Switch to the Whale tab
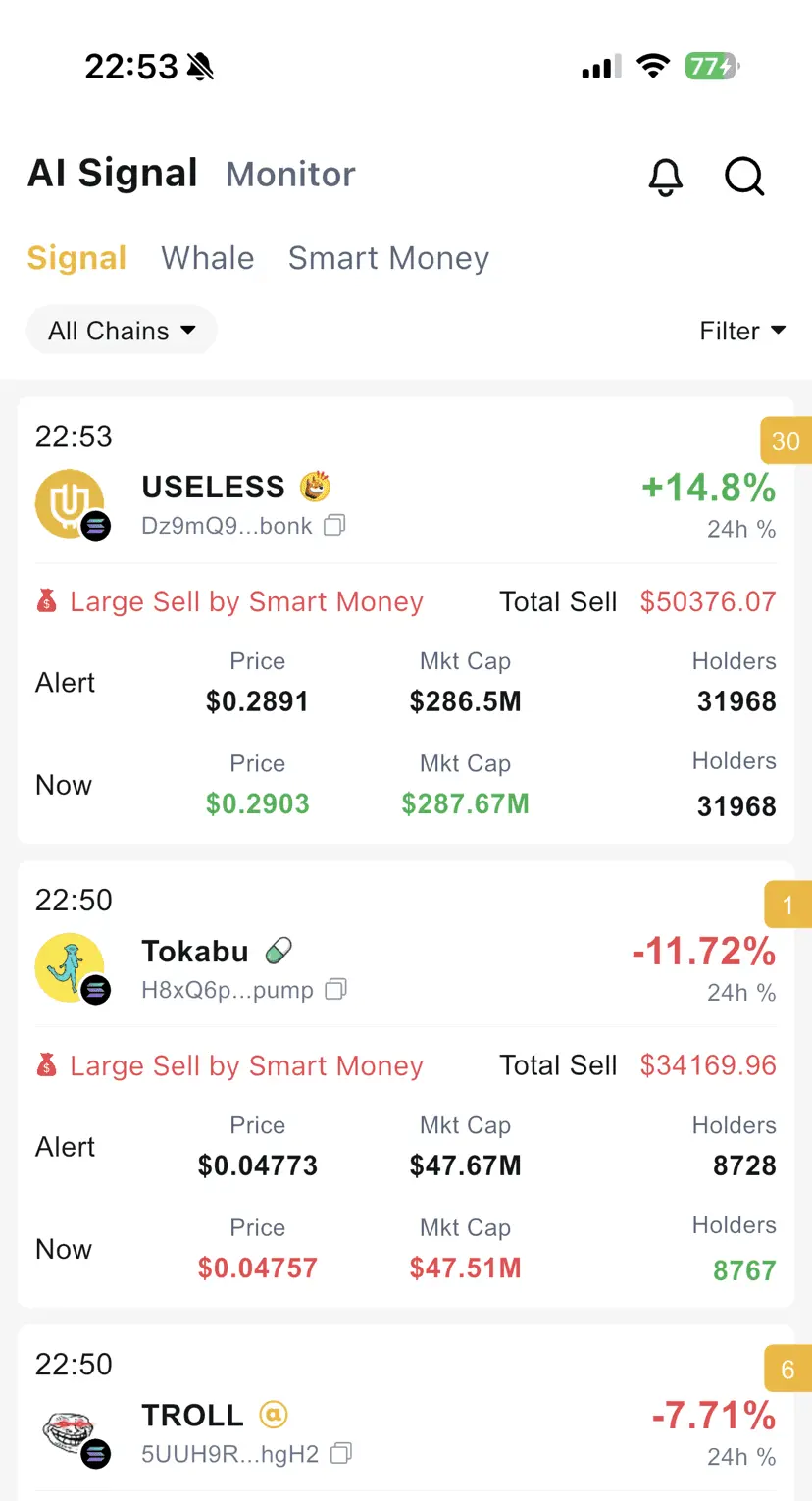The image size is (812, 1501). (208, 258)
